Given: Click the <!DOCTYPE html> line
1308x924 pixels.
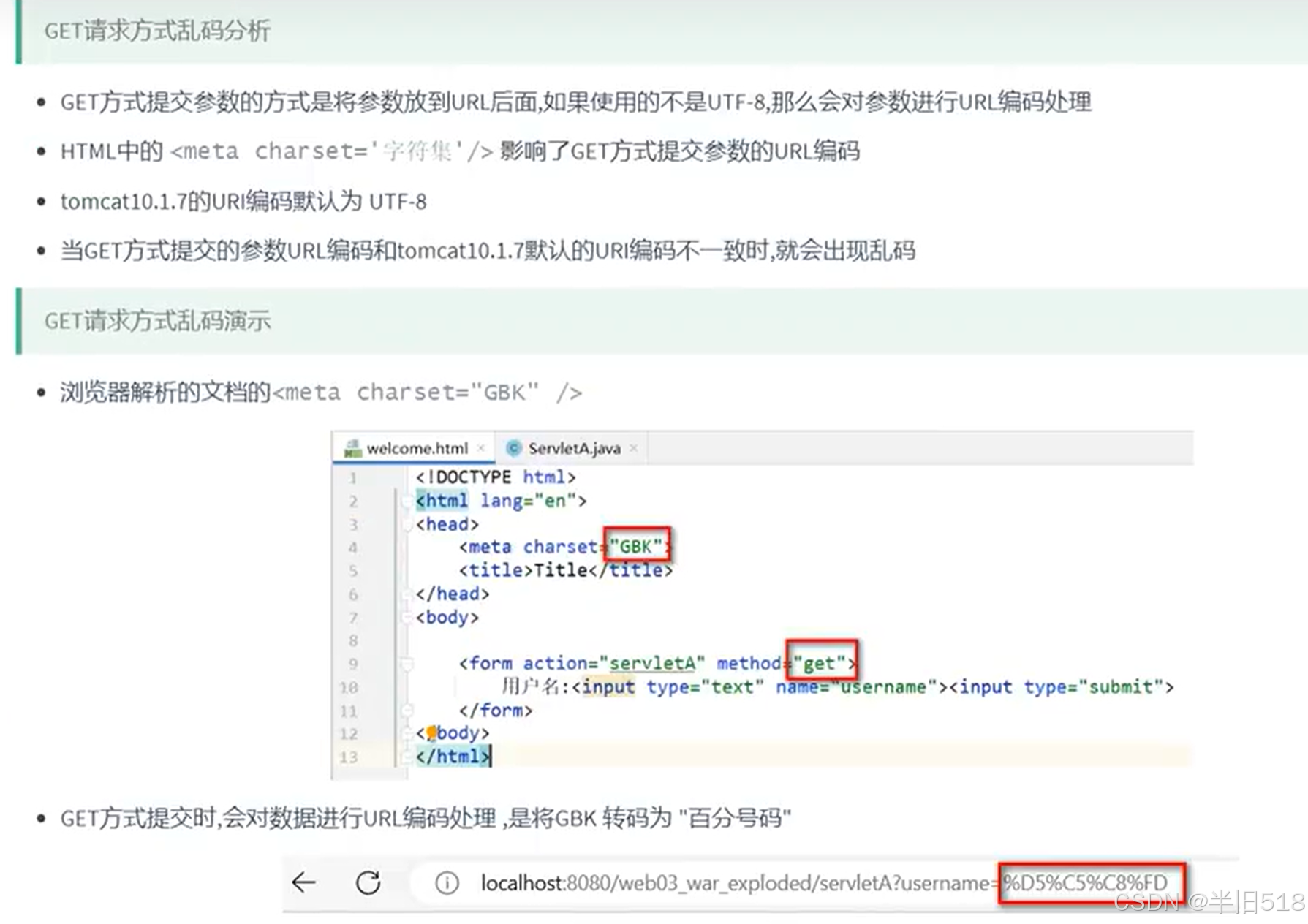Looking at the screenshot, I should point(496,477).
